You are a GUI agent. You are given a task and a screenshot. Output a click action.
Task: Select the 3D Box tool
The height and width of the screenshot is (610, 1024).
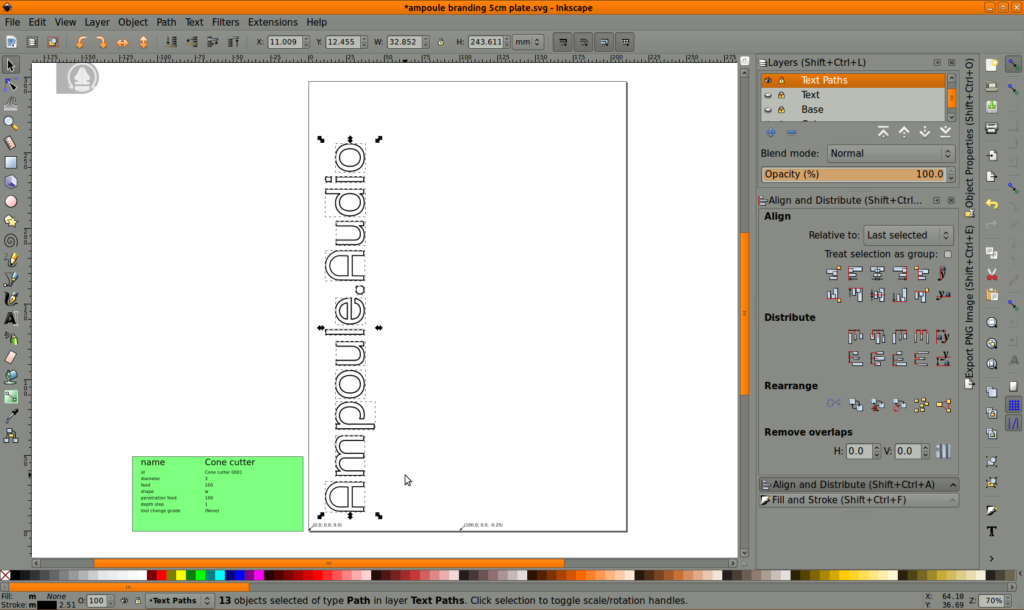pos(10,182)
